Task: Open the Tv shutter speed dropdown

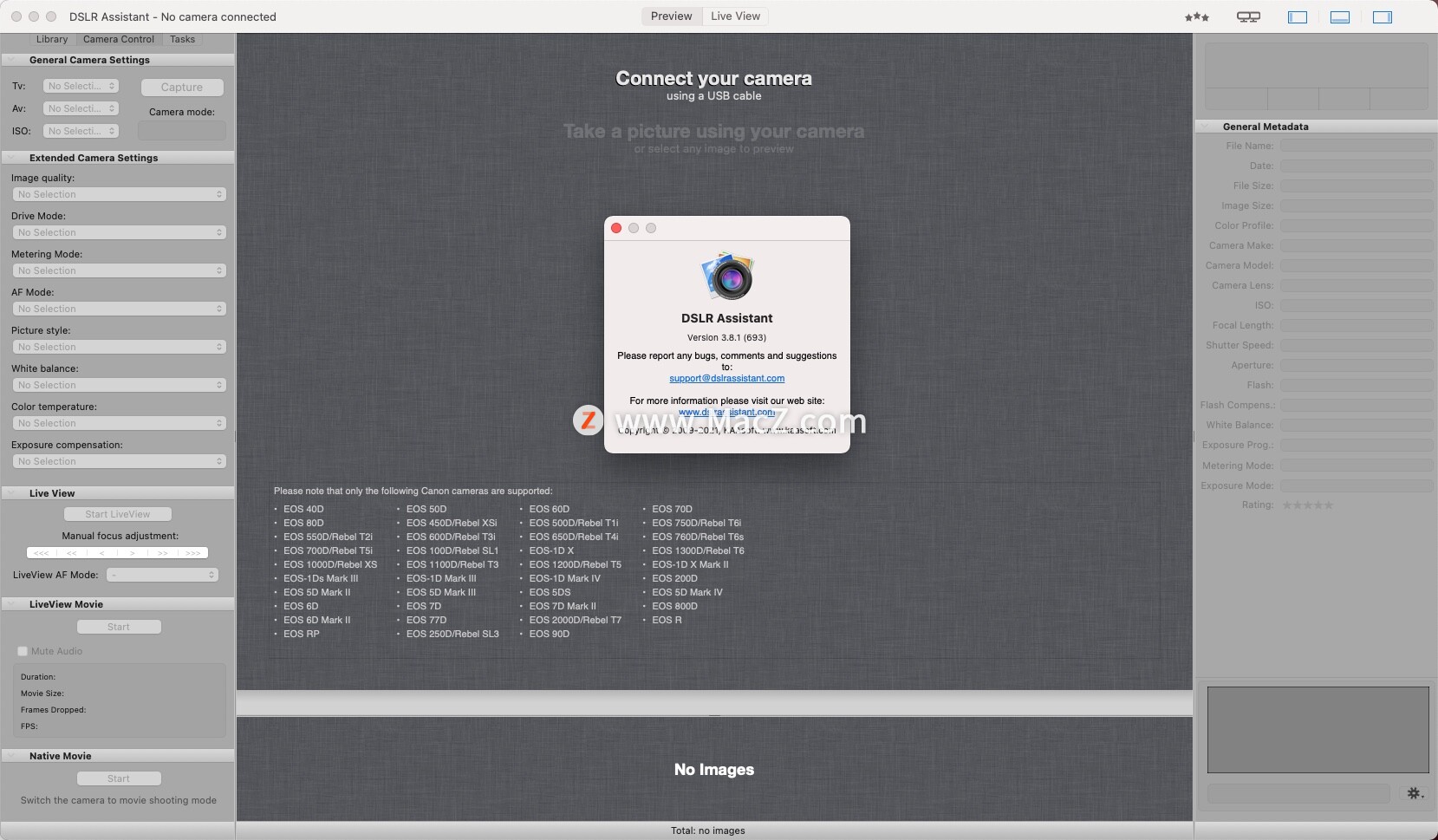Action: pos(81,86)
